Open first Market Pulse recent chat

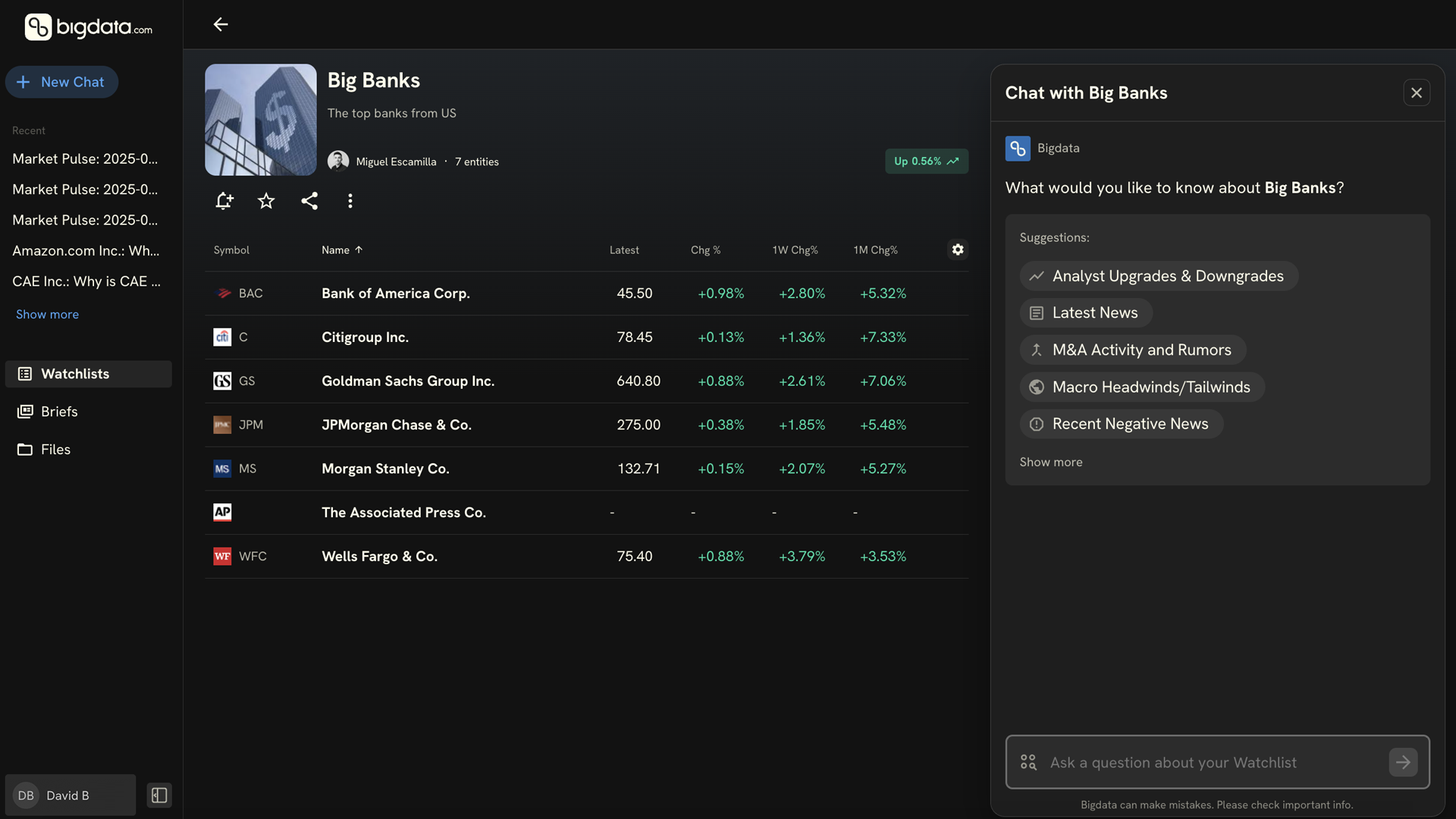point(85,159)
